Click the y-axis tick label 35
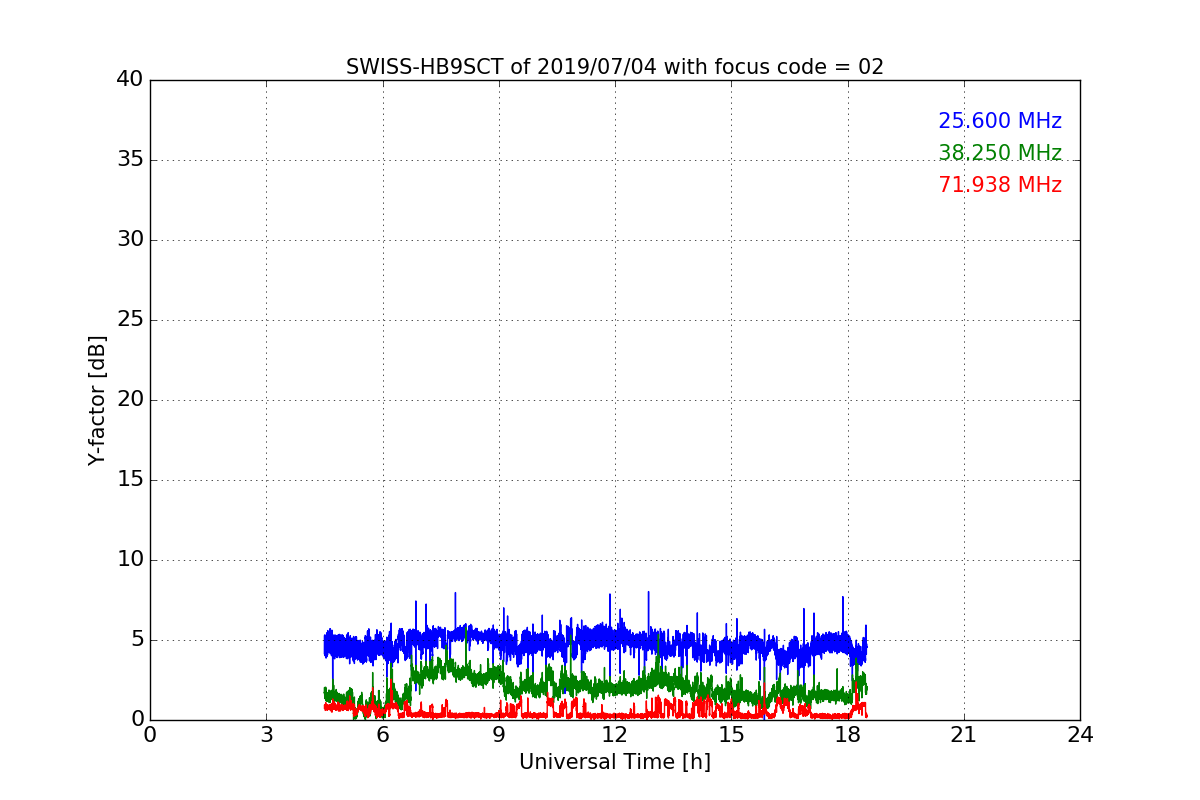 [x=130, y=160]
